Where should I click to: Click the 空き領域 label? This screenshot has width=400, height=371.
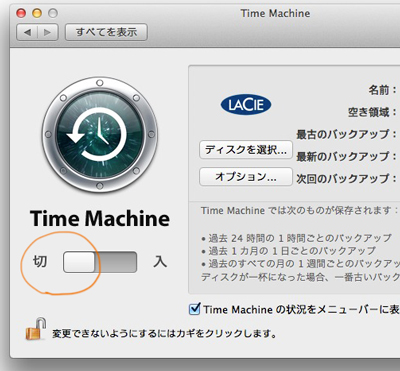(372, 112)
